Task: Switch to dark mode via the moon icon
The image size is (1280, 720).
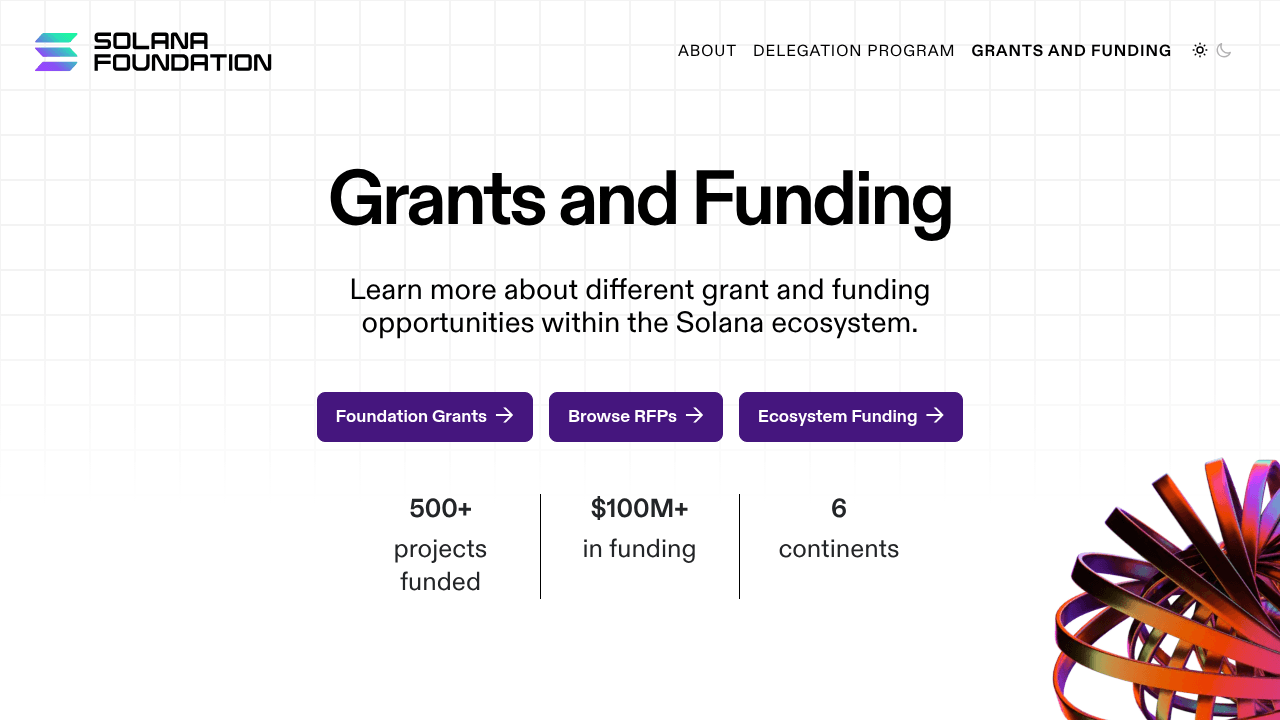Action: pos(1224,50)
